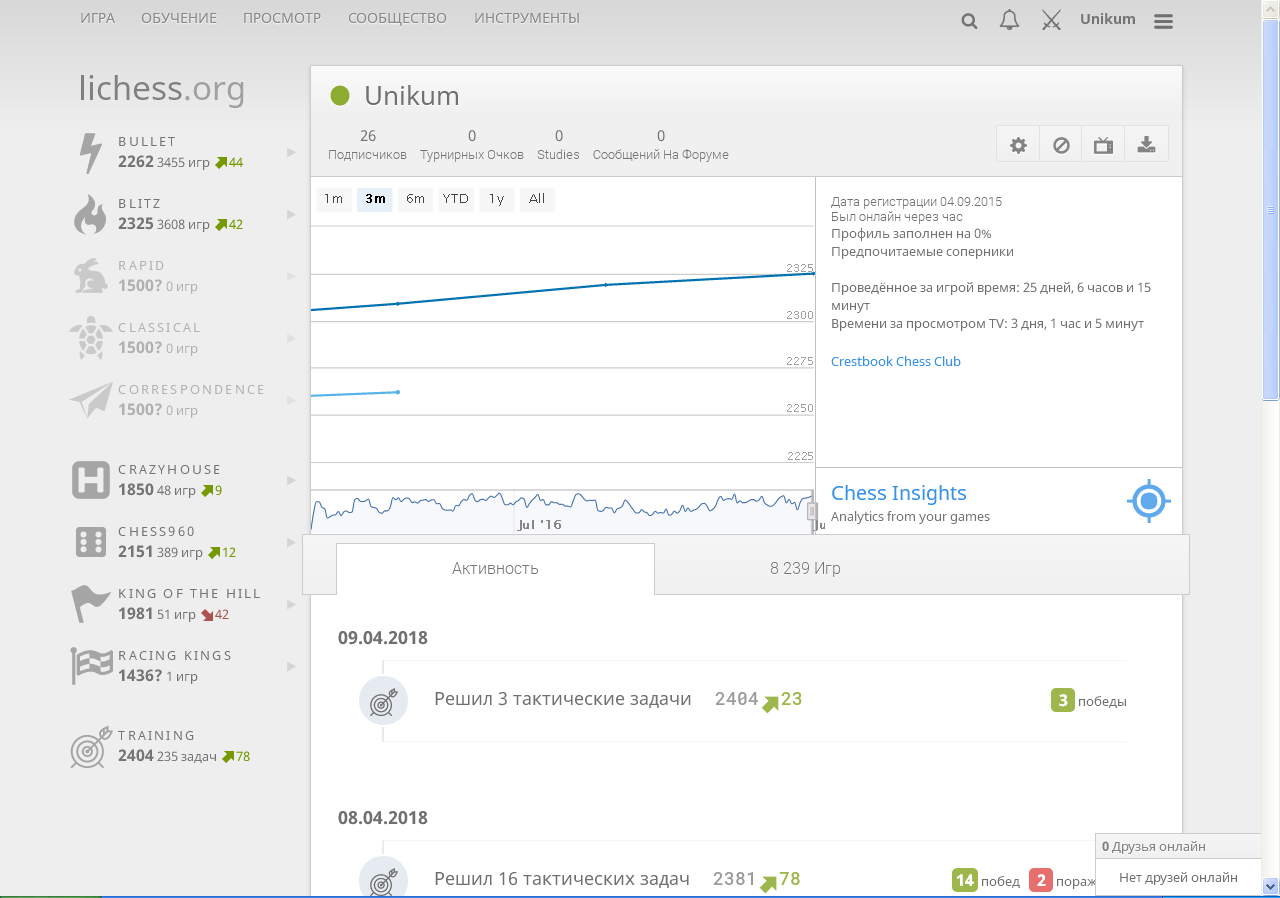
Task: Click the Crazyhouse H icon
Action: [x=91, y=480]
